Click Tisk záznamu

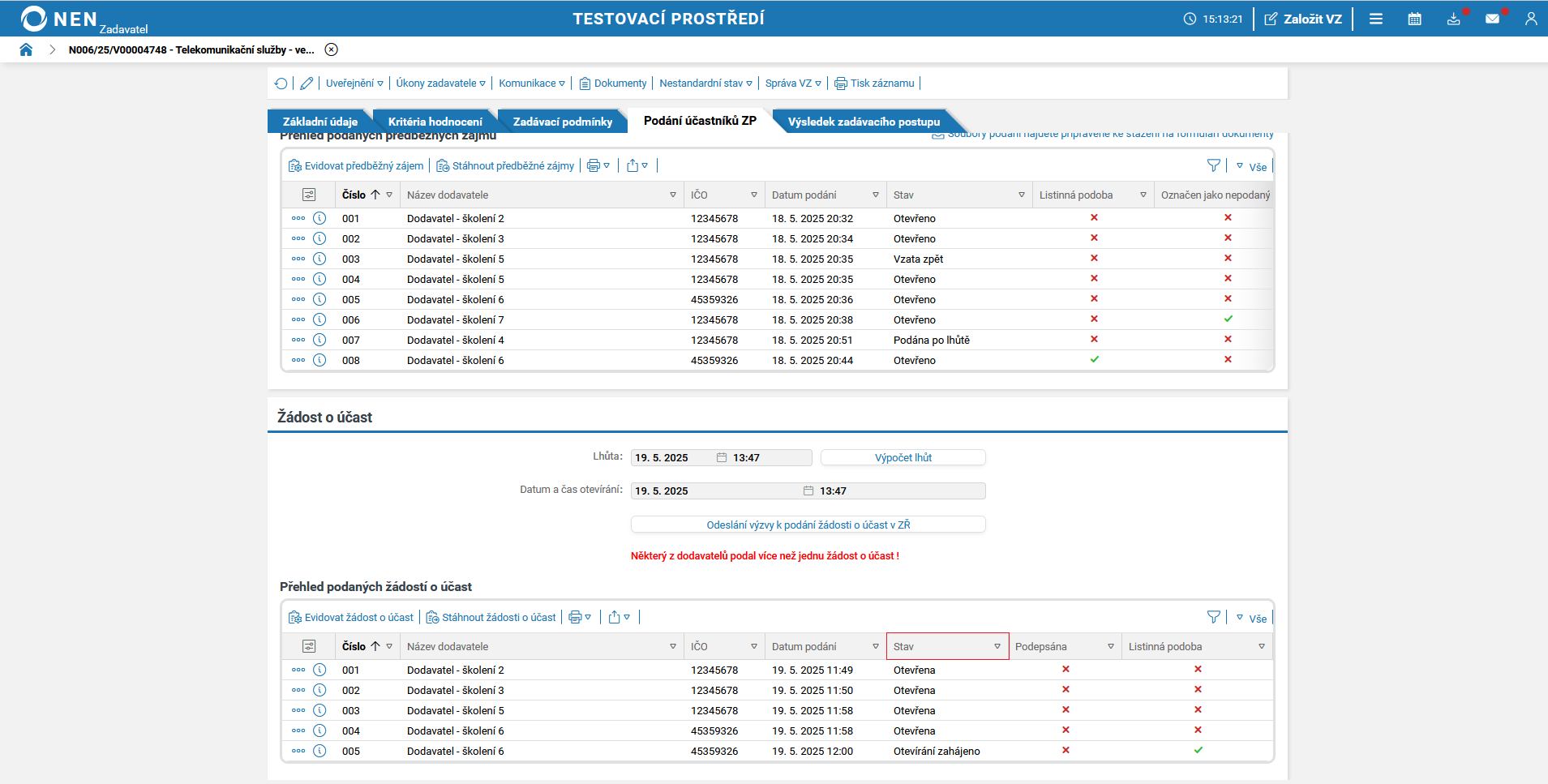click(874, 84)
